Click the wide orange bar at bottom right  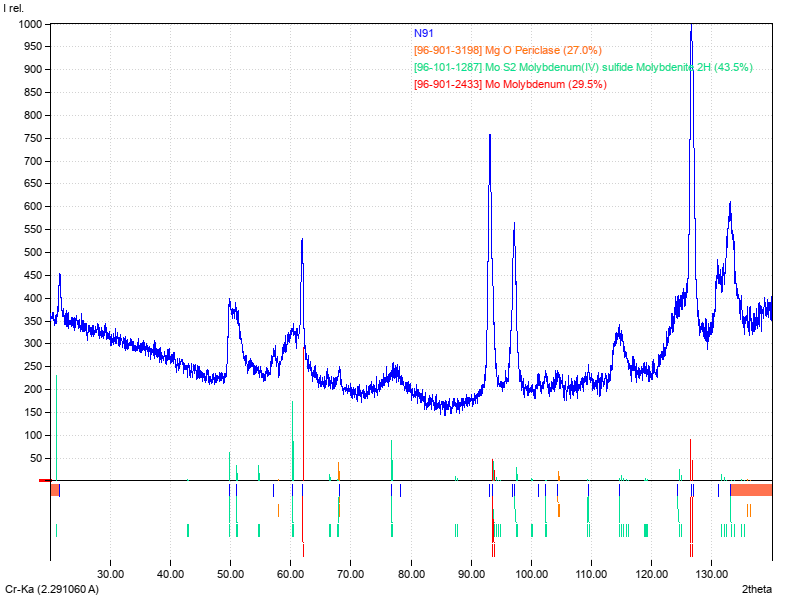(x=751, y=490)
